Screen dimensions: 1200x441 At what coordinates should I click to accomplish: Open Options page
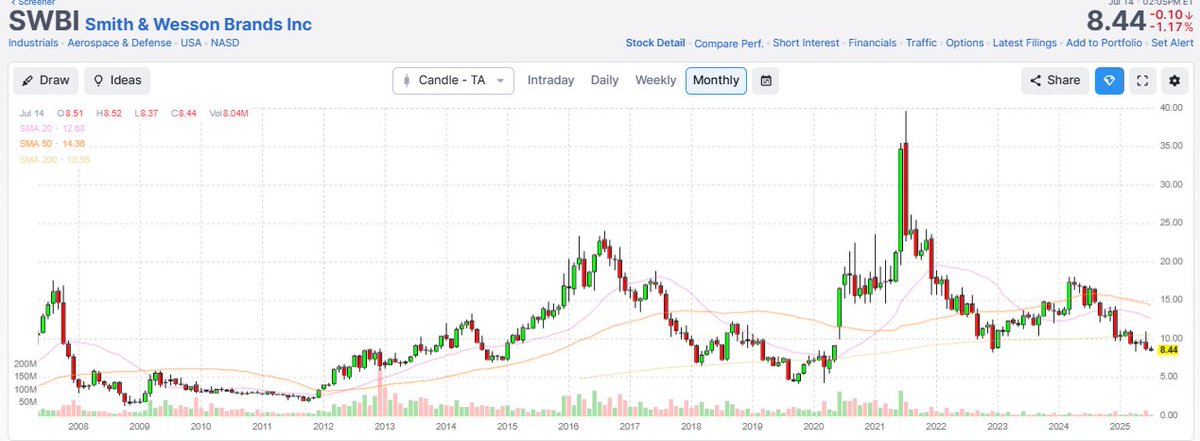(965, 43)
